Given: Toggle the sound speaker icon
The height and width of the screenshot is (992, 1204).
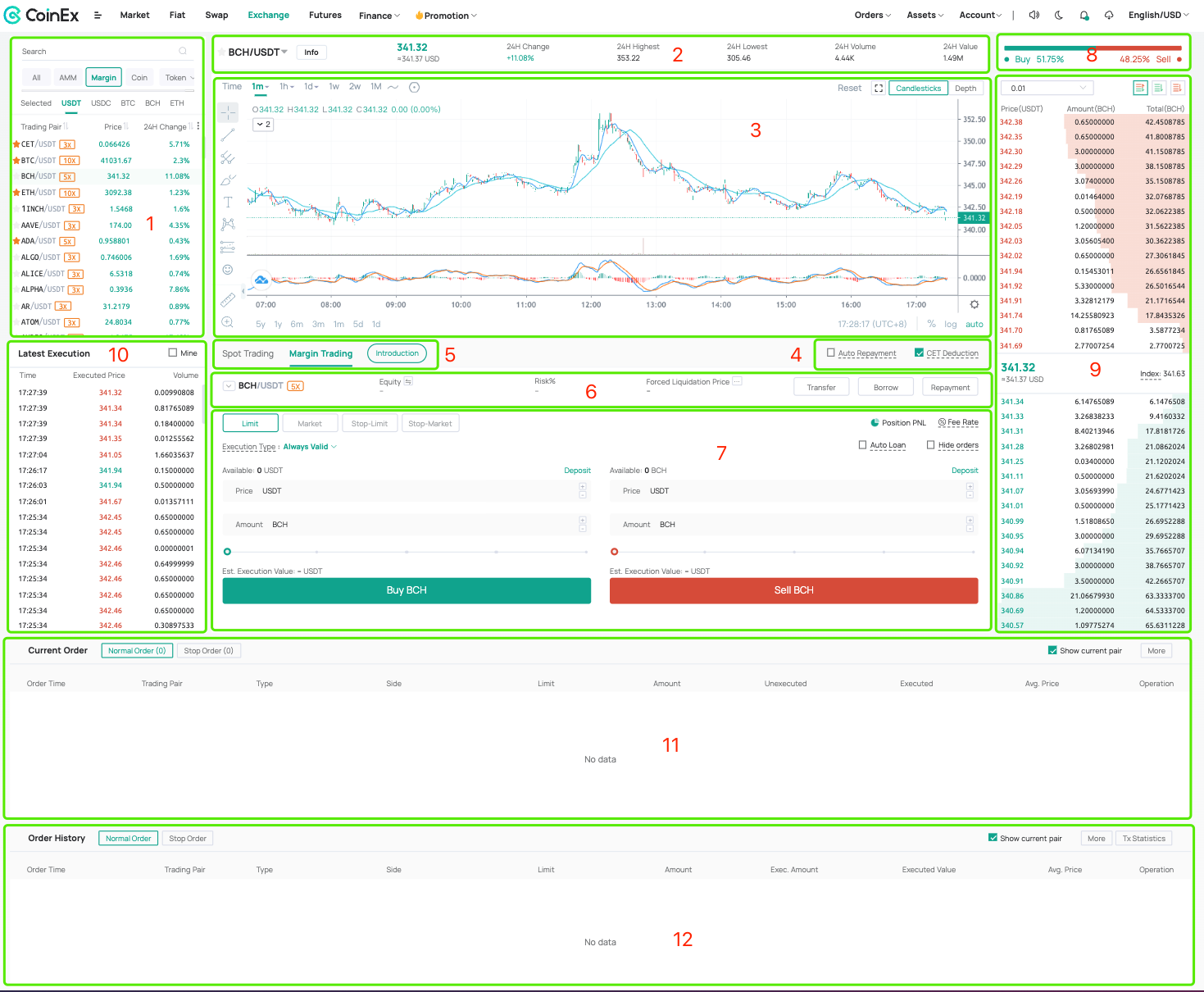Looking at the screenshot, I should click(1034, 15).
